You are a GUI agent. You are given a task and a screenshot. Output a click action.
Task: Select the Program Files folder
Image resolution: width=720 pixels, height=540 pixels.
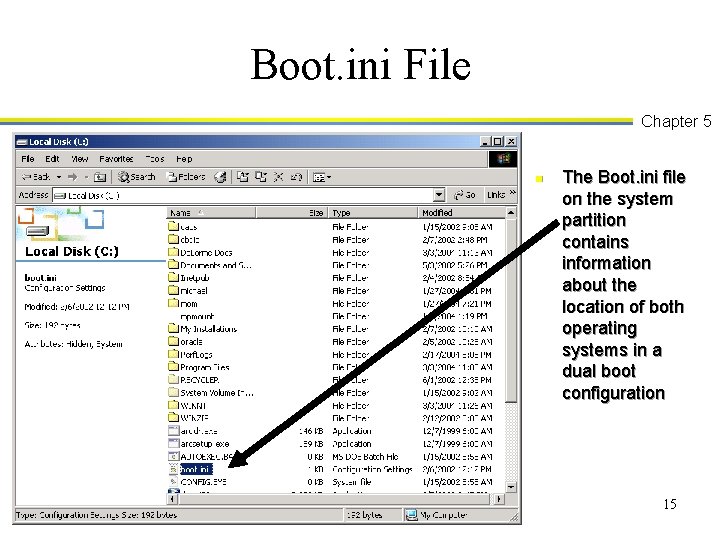(198, 367)
